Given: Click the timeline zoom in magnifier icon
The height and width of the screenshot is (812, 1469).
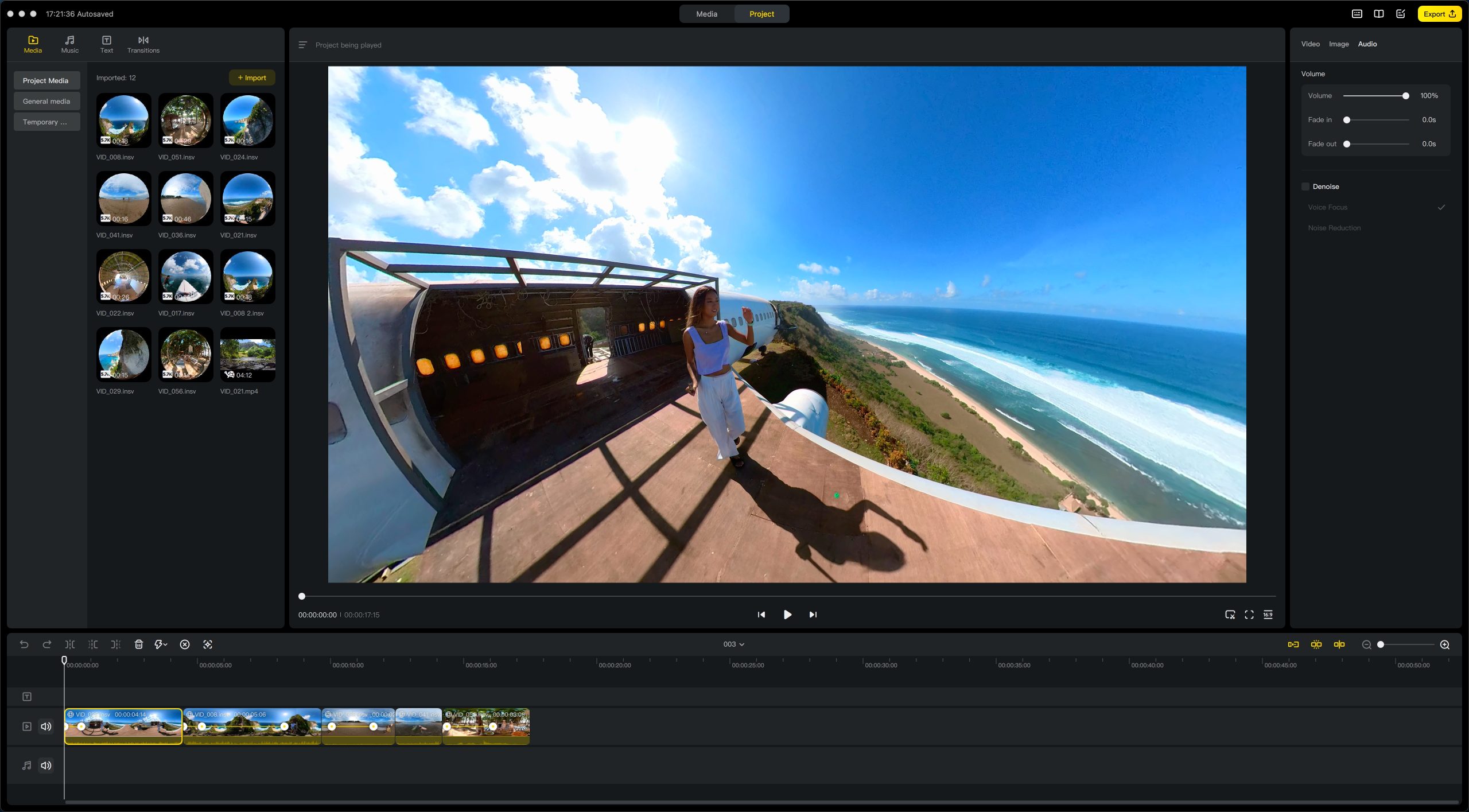Looking at the screenshot, I should [1445, 644].
